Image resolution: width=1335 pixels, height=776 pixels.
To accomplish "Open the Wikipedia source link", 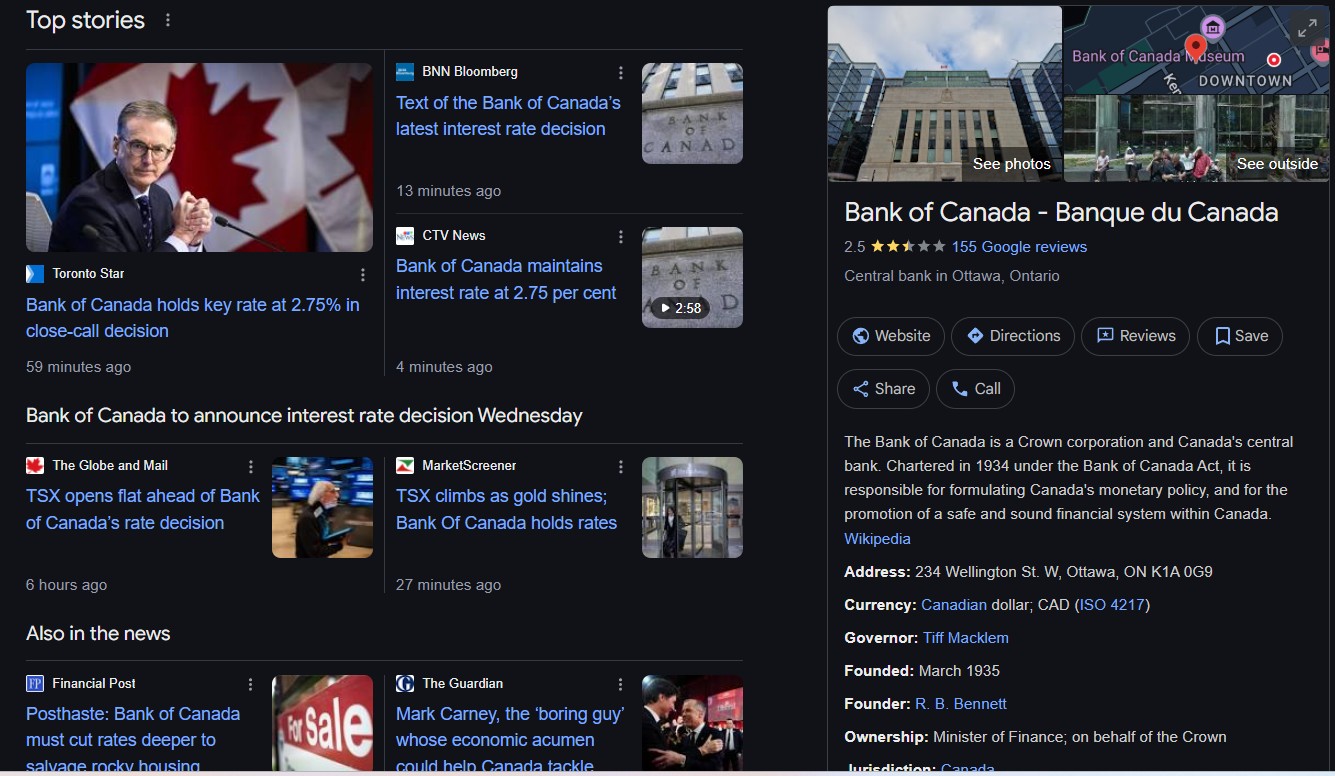I will click(877, 539).
